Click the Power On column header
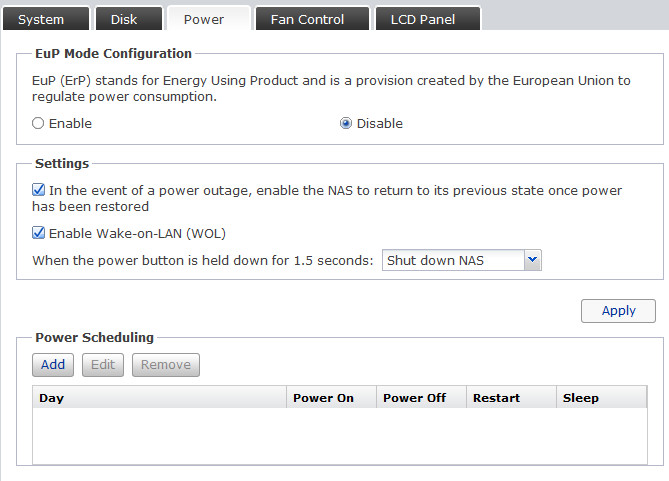 pos(331,398)
